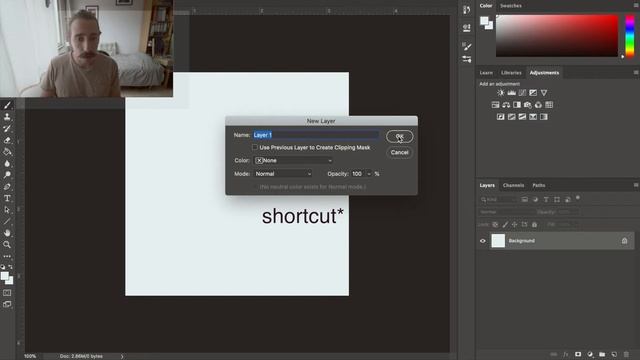The height and width of the screenshot is (360, 640).
Task: Open the Color panel options menu
Action: tap(636, 6)
